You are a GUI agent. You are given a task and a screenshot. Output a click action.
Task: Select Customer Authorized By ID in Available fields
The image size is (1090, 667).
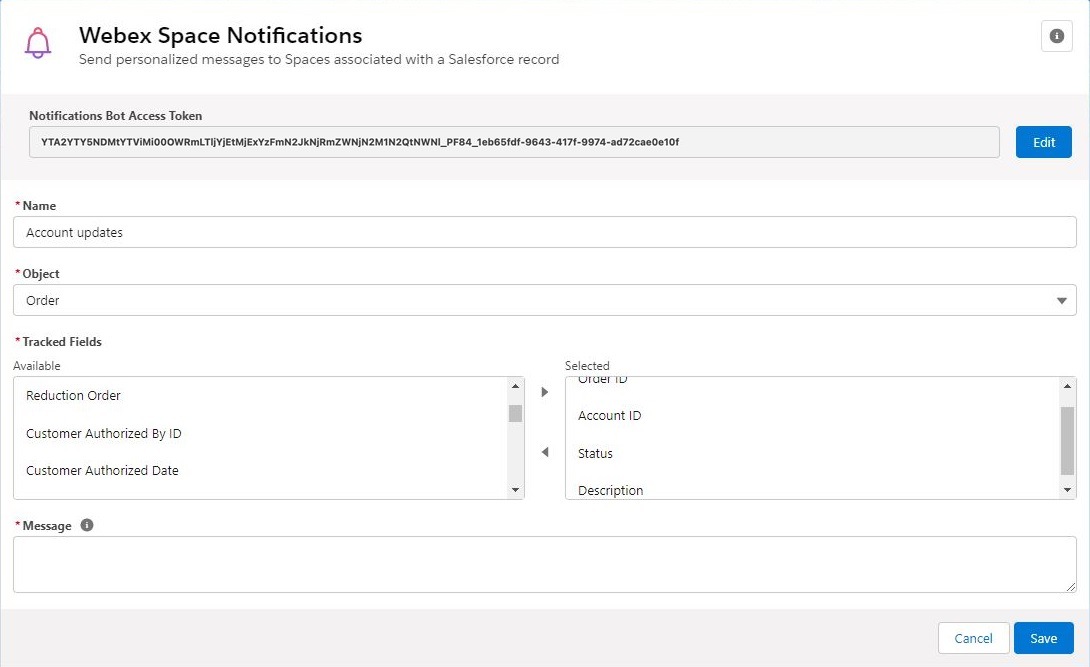[x=103, y=433]
